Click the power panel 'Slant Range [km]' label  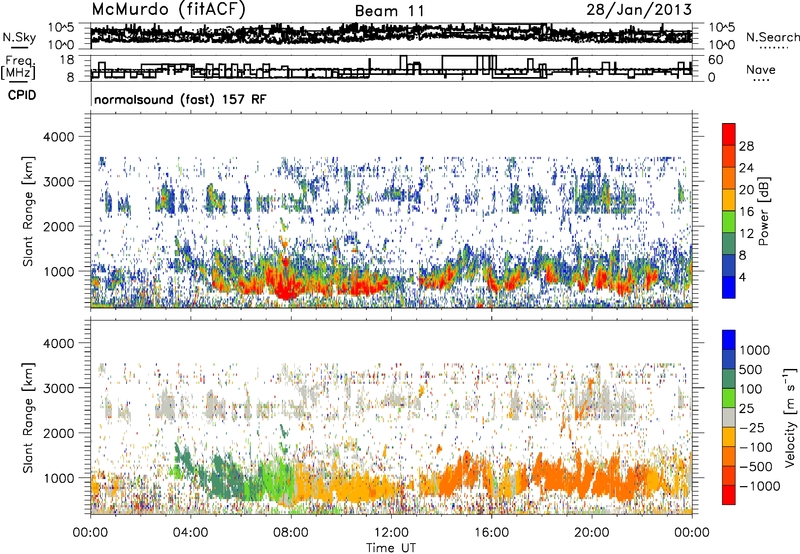point(28,211)
